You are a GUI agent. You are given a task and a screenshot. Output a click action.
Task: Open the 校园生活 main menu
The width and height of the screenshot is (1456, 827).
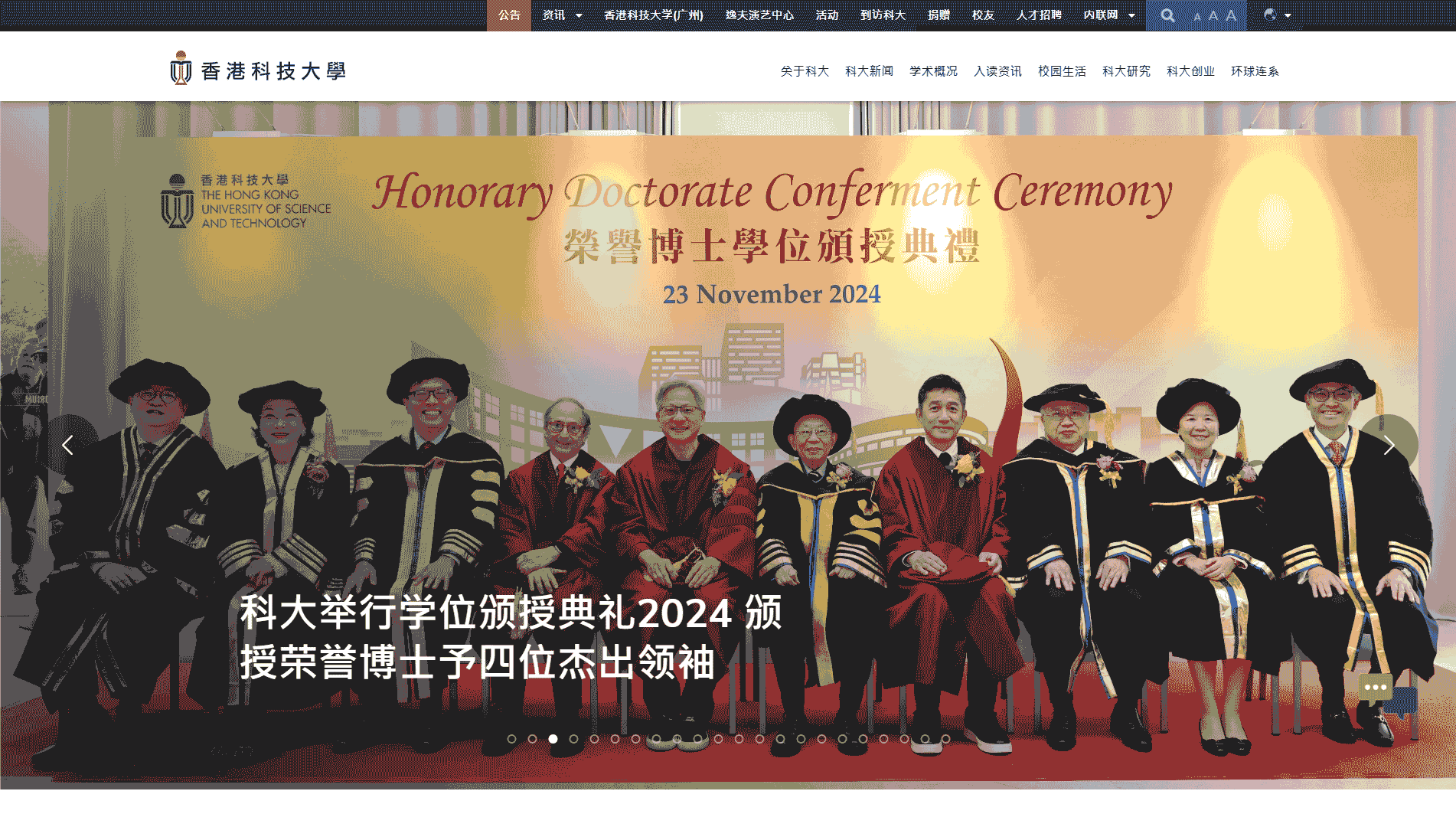click(1062, 71)
